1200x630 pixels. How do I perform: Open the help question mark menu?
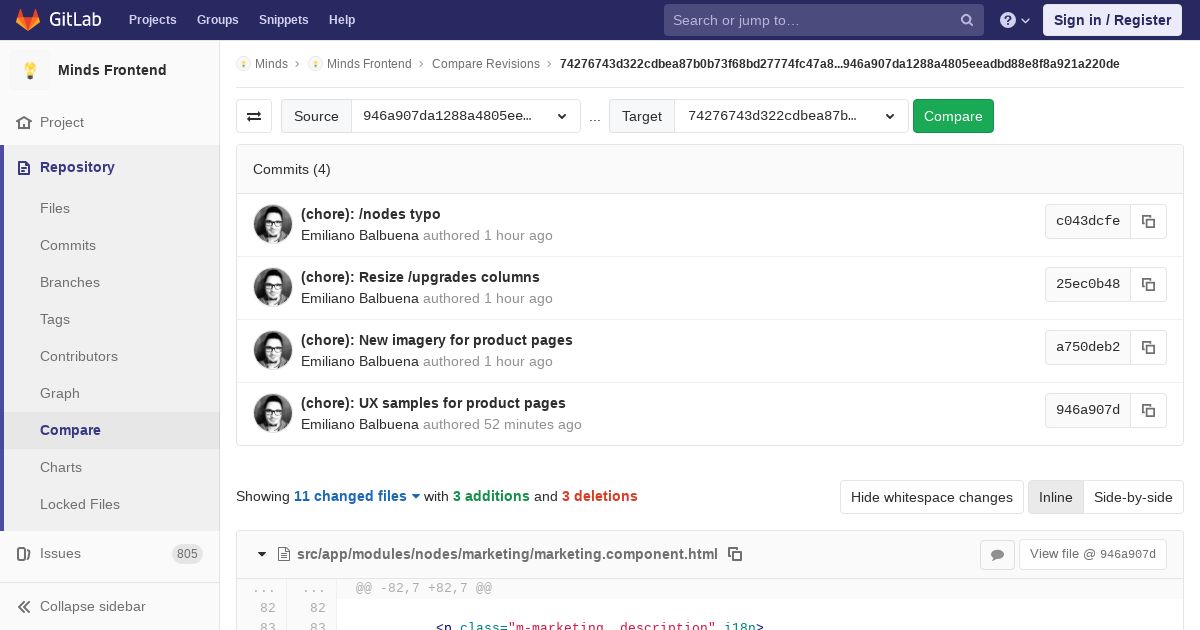1015,20
